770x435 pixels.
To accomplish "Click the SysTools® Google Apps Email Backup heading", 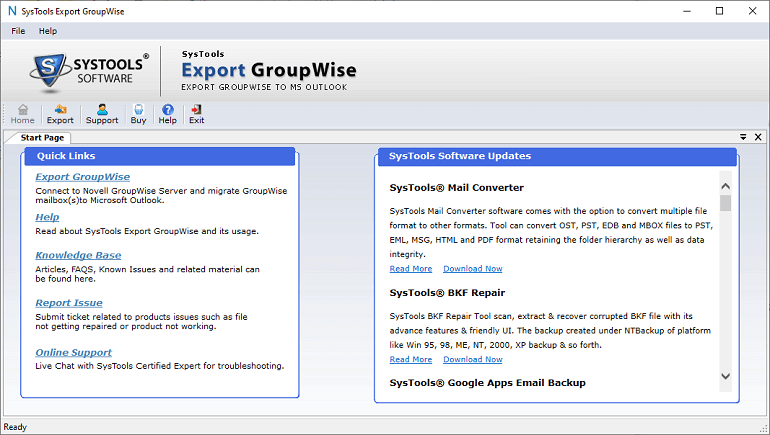I will [x=487, y=383].
